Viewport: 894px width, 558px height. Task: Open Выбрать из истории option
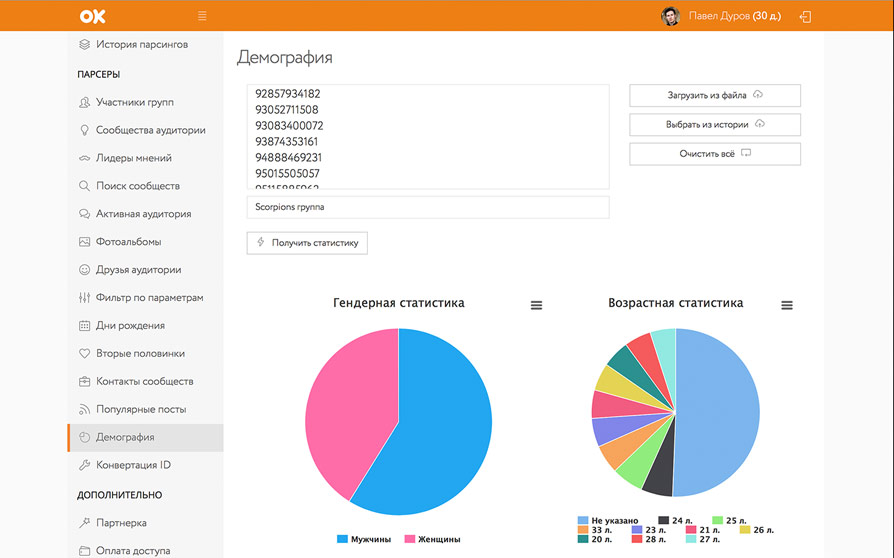coord(714,125)
